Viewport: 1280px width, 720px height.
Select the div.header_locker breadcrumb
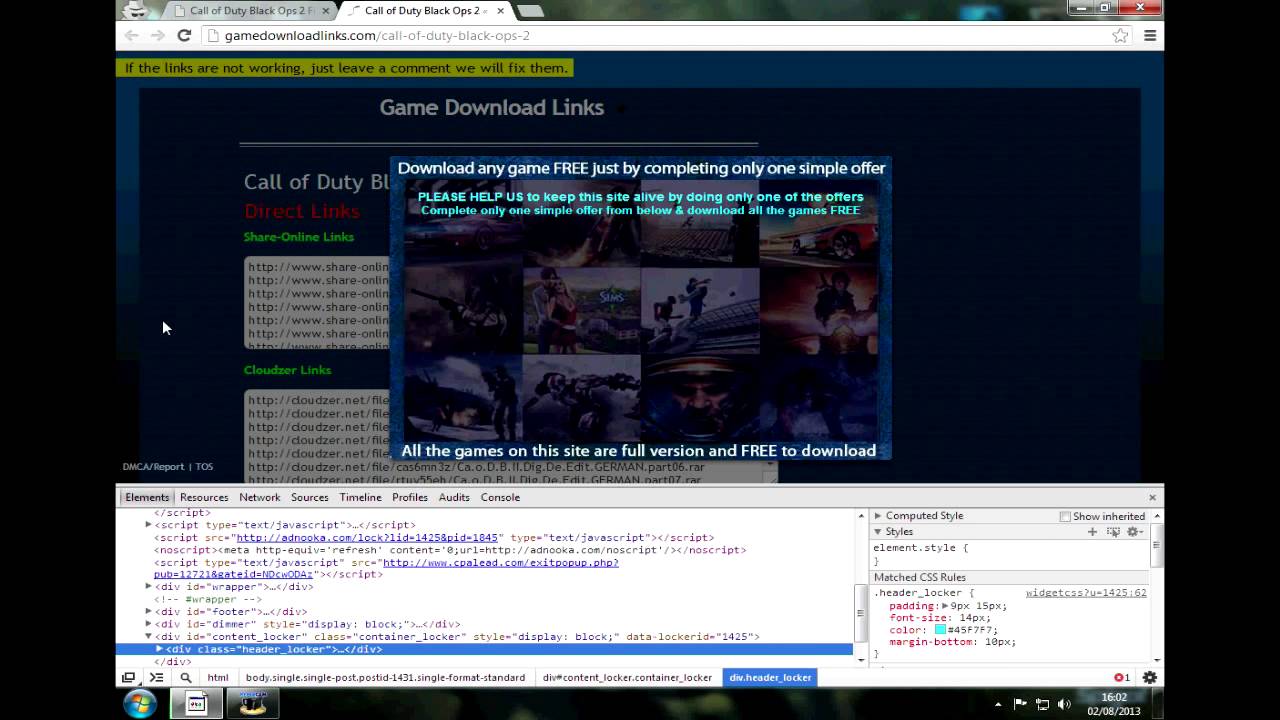pyautogui.click(x=770, y=677)
